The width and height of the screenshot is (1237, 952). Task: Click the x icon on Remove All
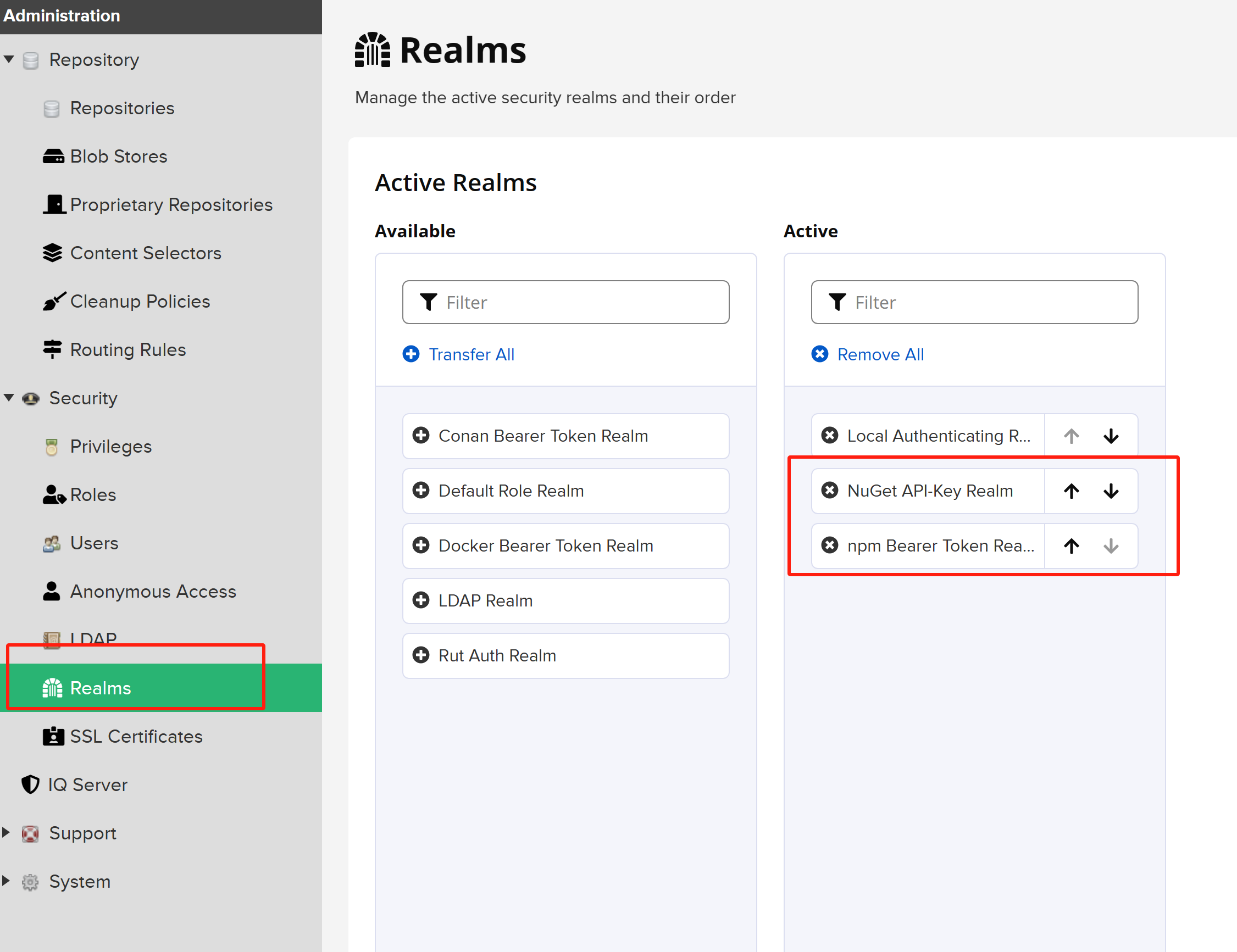coord(819,354)
